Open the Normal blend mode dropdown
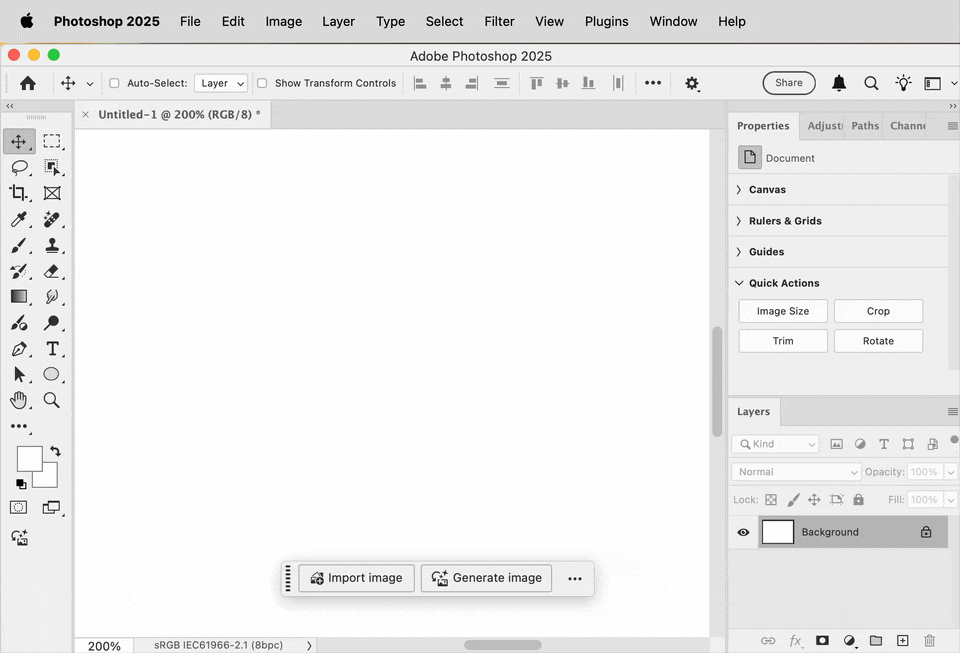960x653 pixels. point(796,472)
